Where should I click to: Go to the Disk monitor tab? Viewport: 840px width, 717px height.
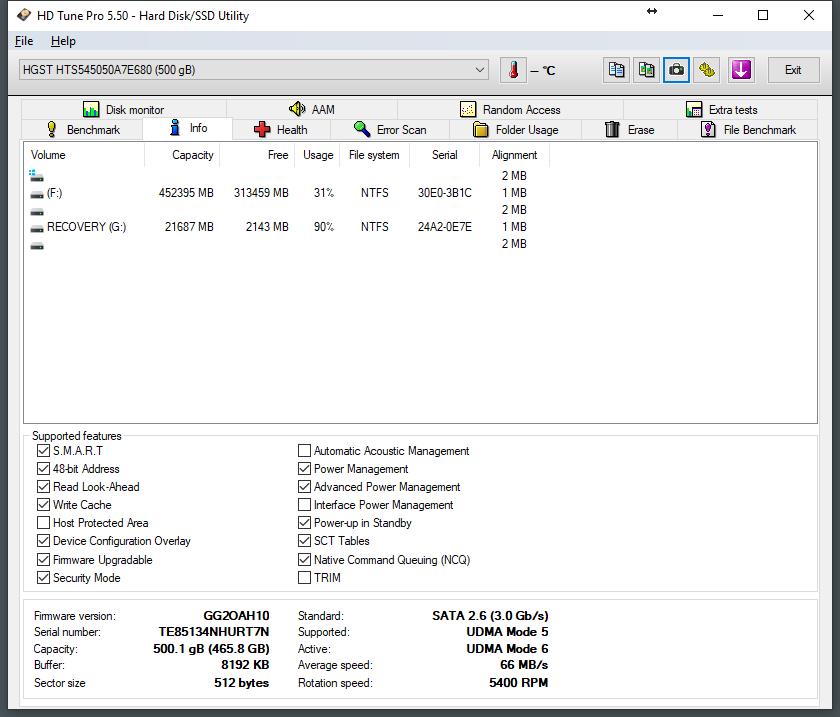(123, 110)
